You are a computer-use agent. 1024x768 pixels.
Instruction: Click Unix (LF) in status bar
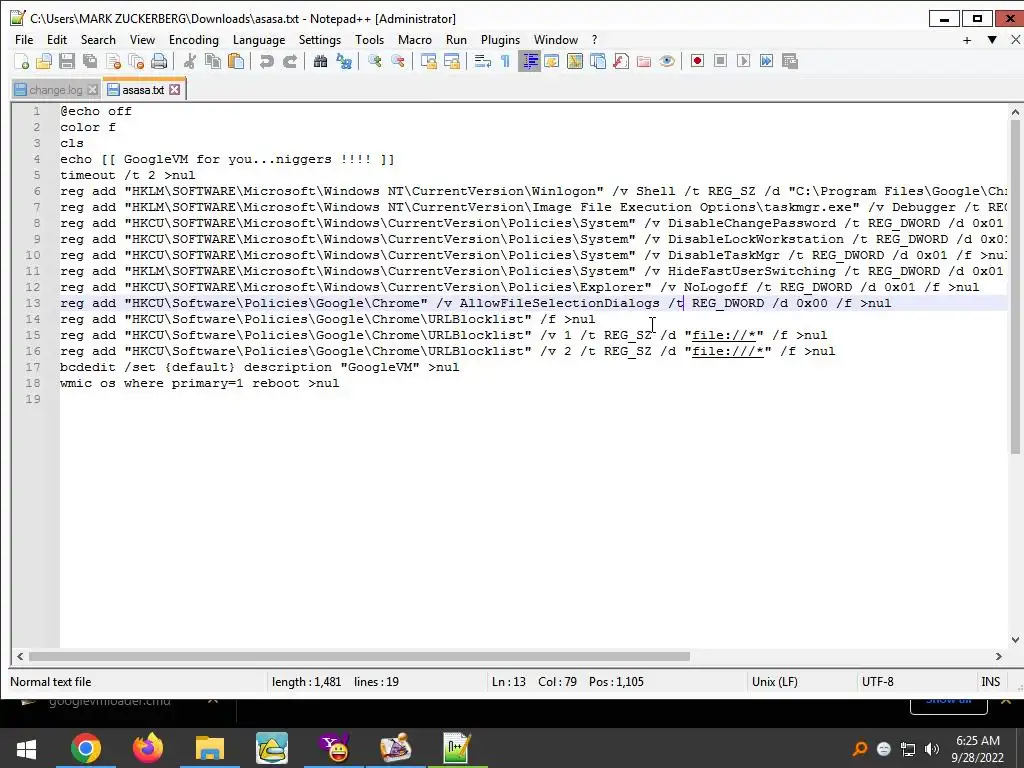(775, 682)
